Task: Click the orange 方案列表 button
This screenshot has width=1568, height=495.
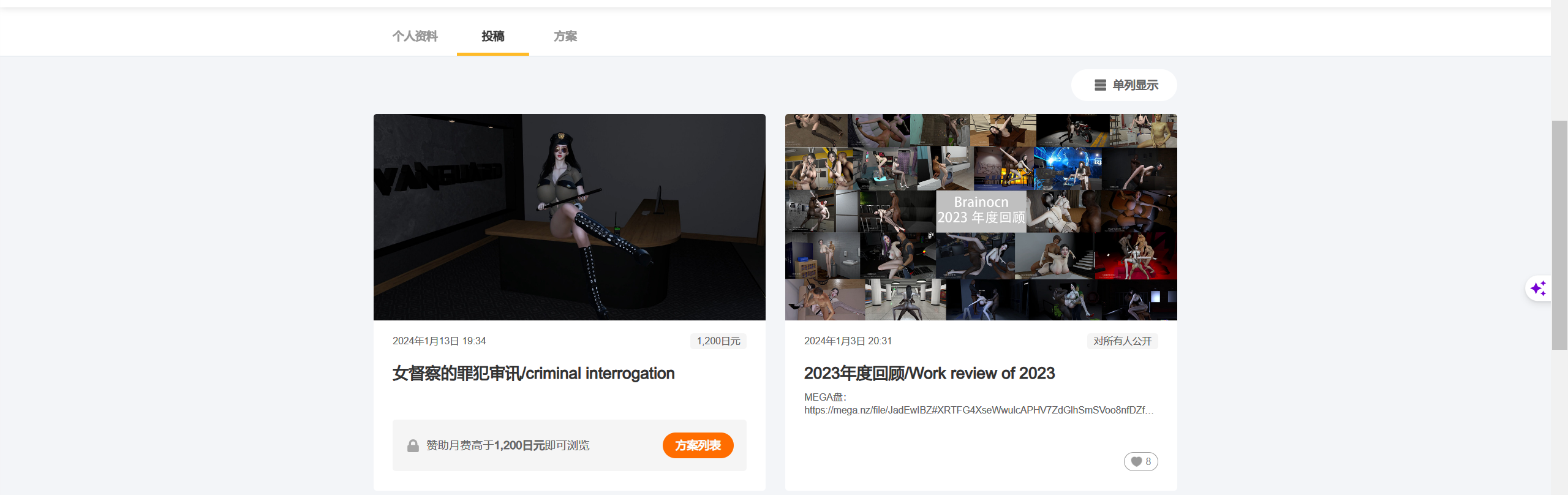Action: click(x=698, y=445)
